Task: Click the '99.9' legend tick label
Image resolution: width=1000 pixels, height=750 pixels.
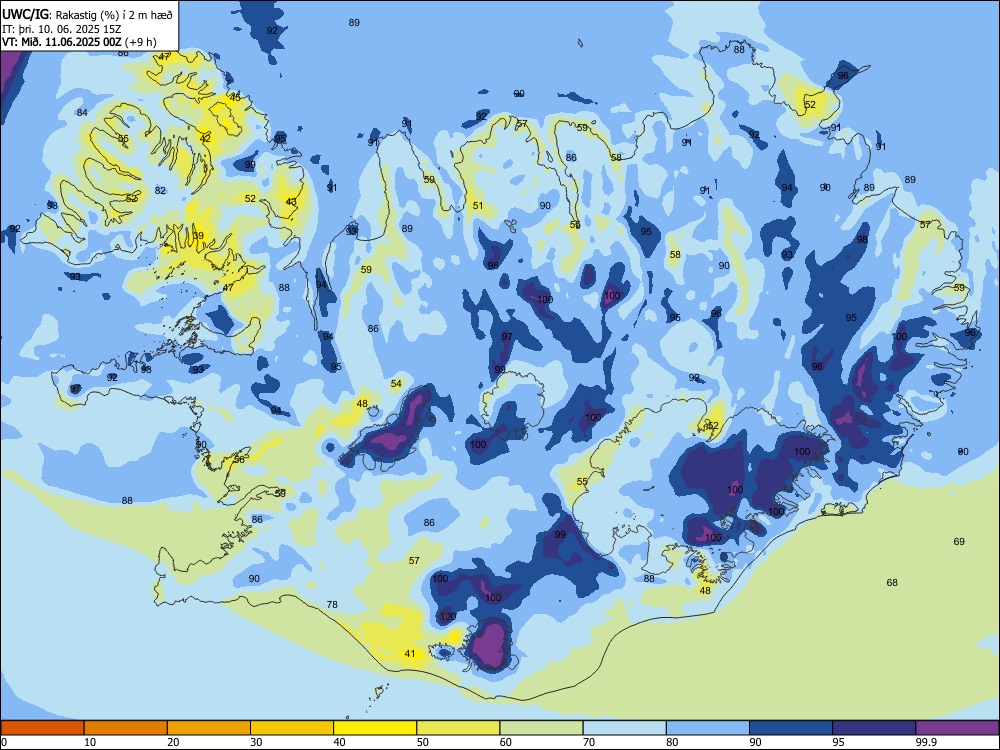Action: (925, 742)
